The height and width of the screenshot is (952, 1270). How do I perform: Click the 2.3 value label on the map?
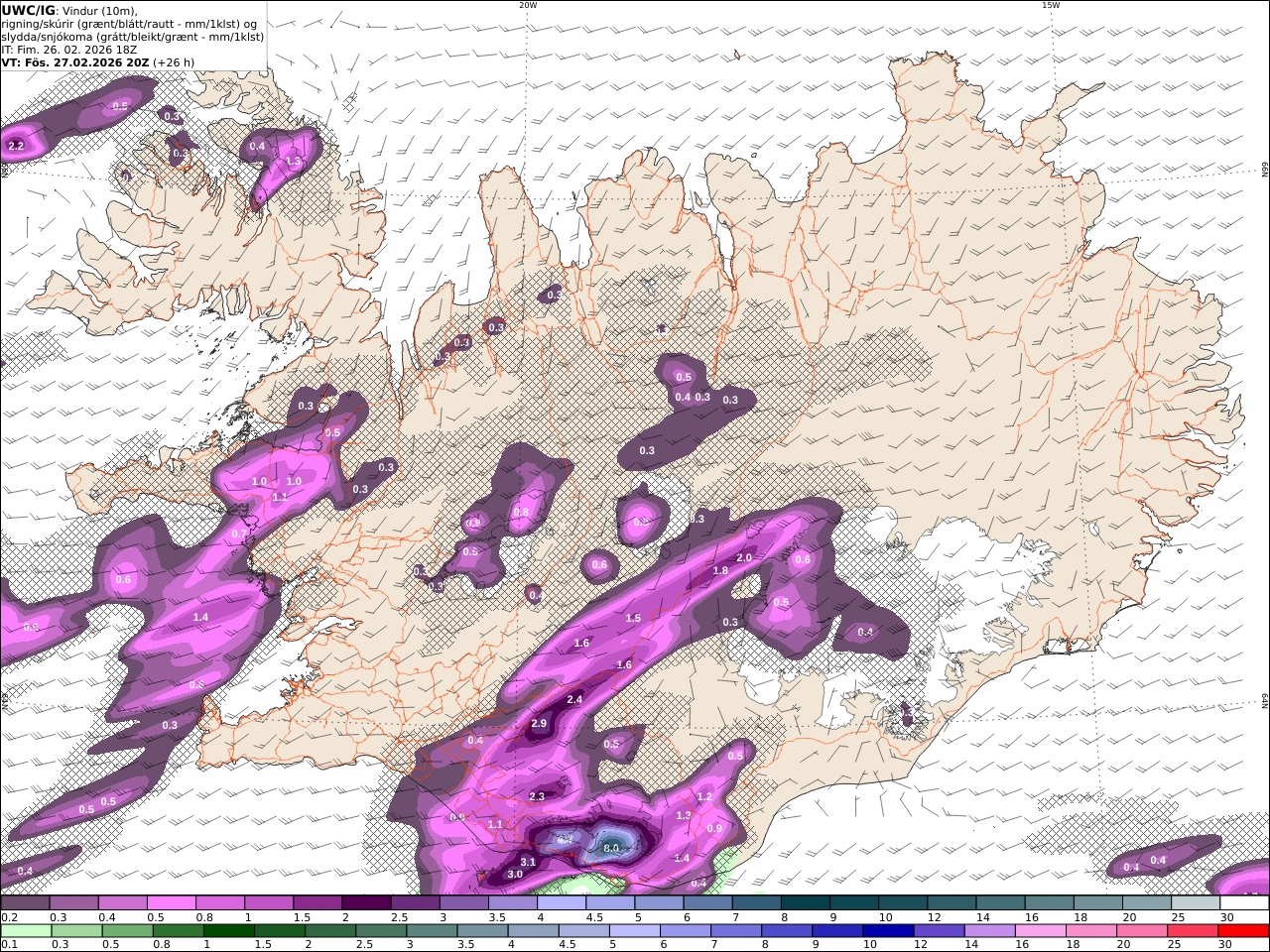[x=537, y=797]
